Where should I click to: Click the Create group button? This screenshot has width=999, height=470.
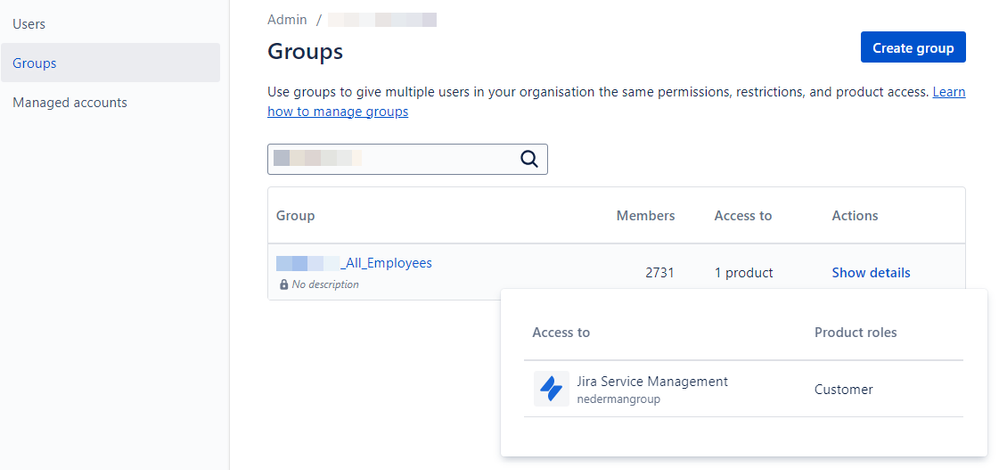(x=913, y=48)
